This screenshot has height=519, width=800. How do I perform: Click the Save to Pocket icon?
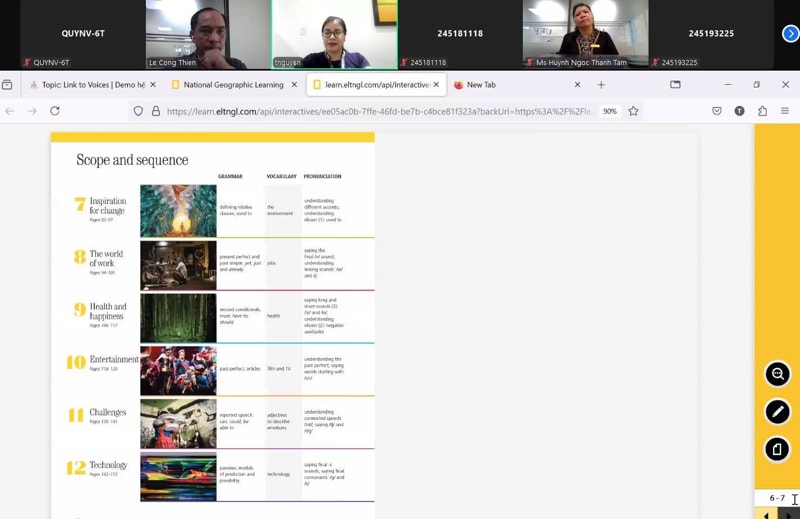pos(716,111)
